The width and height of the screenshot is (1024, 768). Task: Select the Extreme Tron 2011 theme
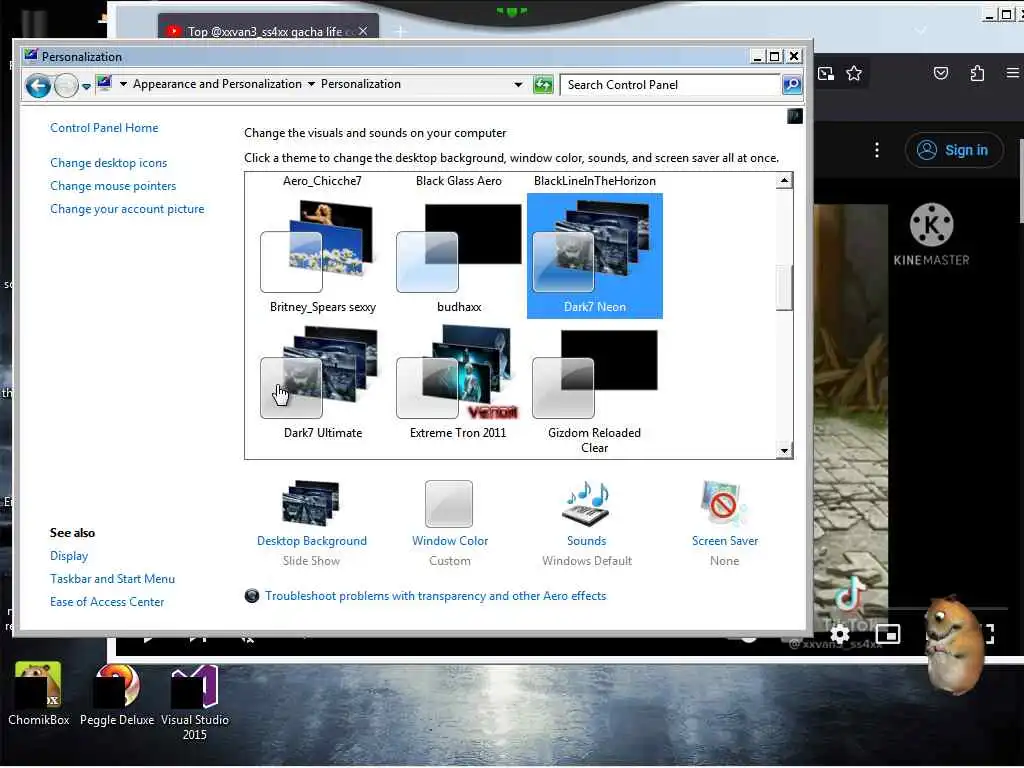(x=458, y=382)
